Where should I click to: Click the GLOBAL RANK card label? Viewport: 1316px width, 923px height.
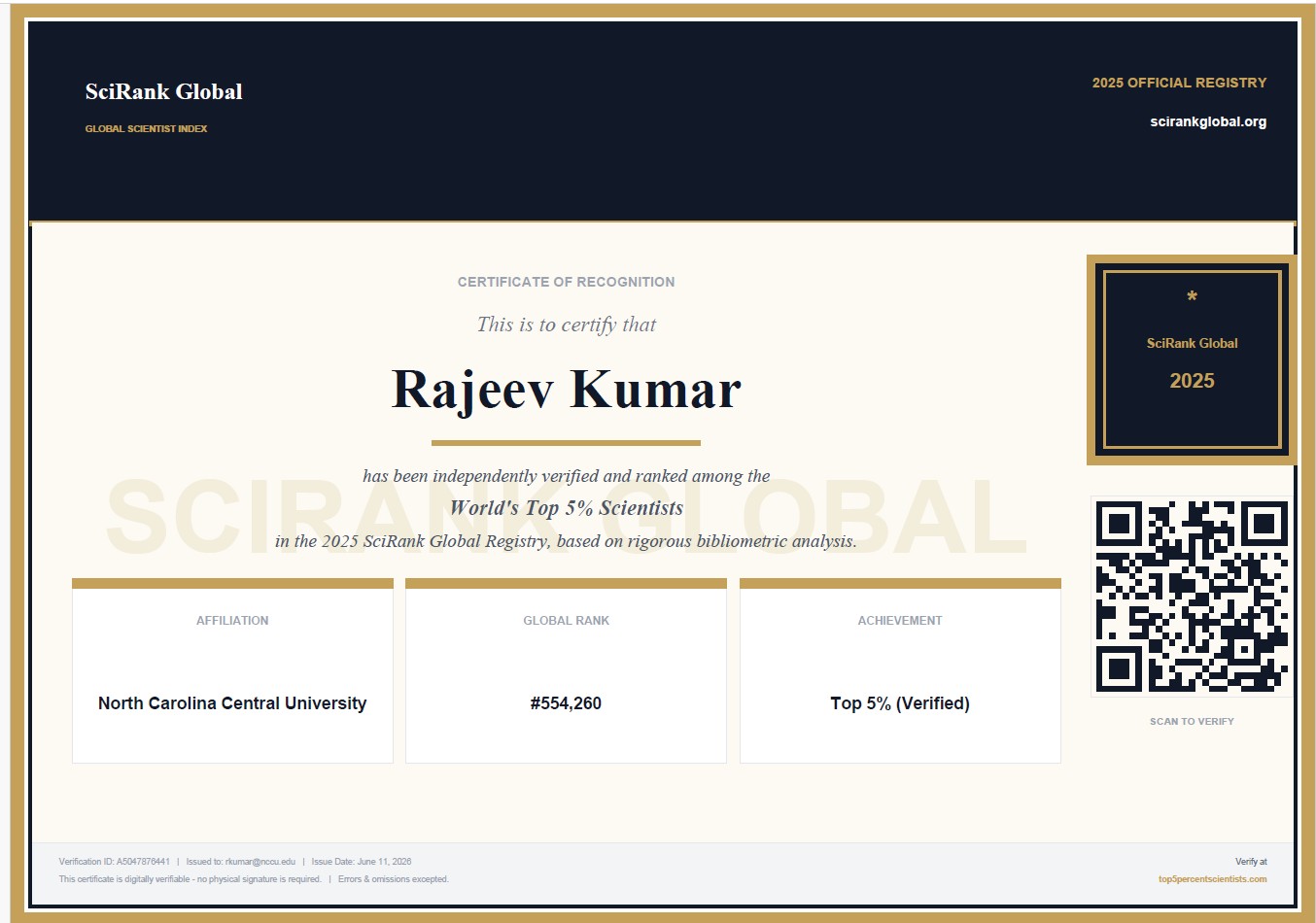[566, 621]
